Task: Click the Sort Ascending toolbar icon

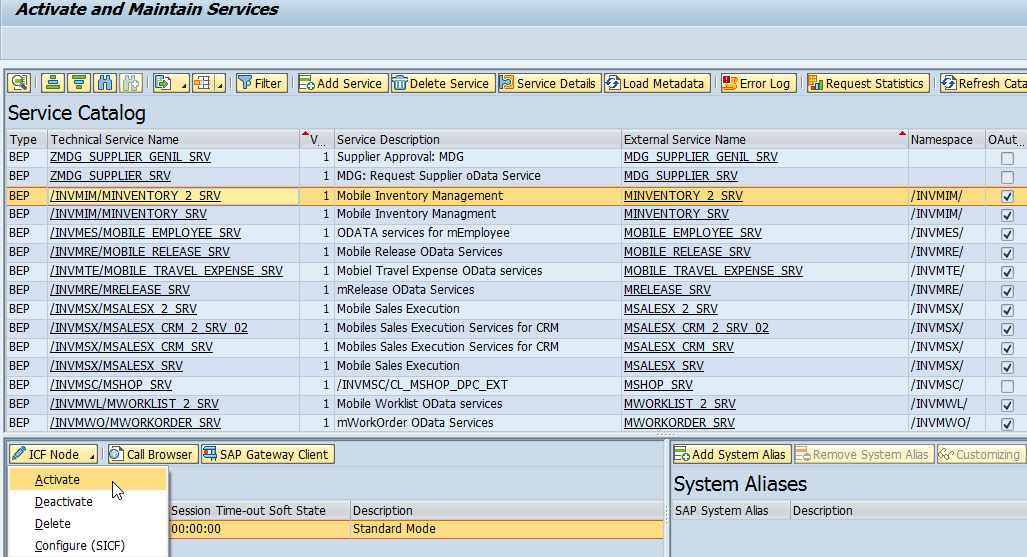Action: pyautogui.click(x=52, y=83)
